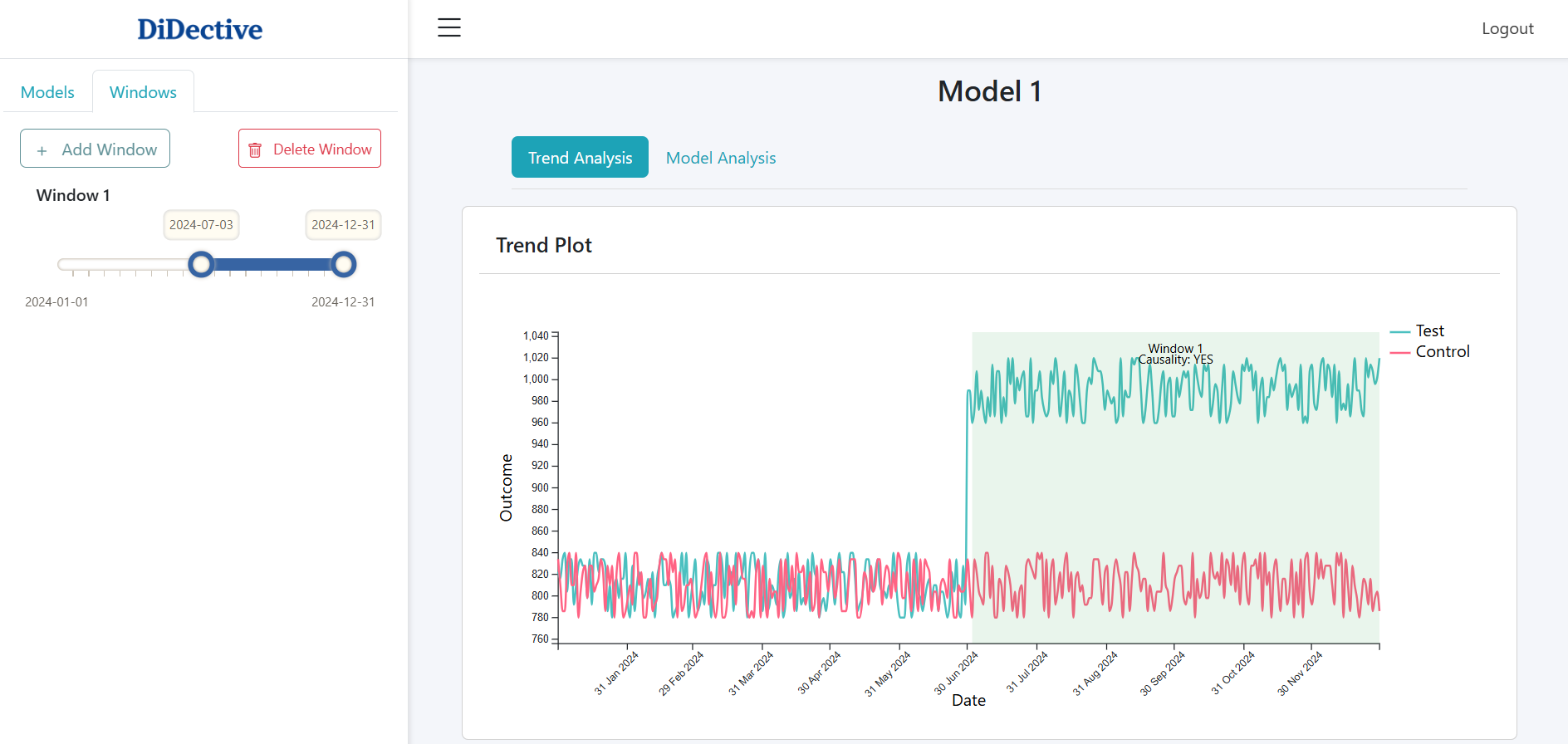Click the 760 y-axis value
The height and width of the screenshot is (744, 1568).
click(540, 639)
